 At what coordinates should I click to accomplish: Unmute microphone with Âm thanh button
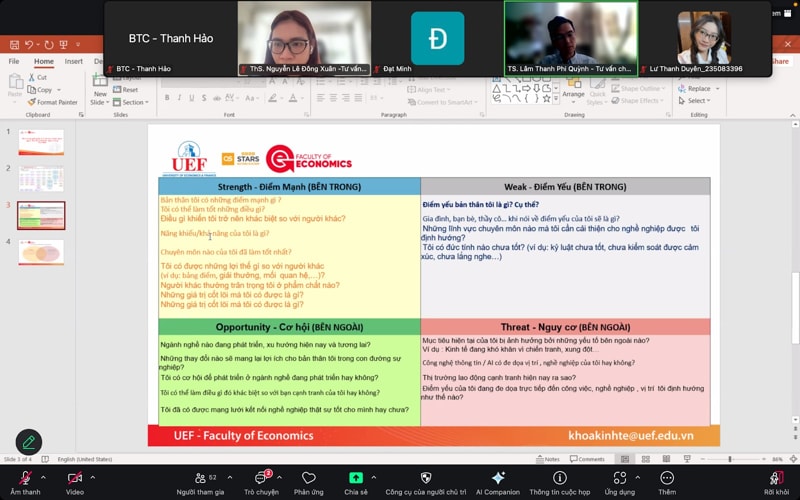pos(25,478)
